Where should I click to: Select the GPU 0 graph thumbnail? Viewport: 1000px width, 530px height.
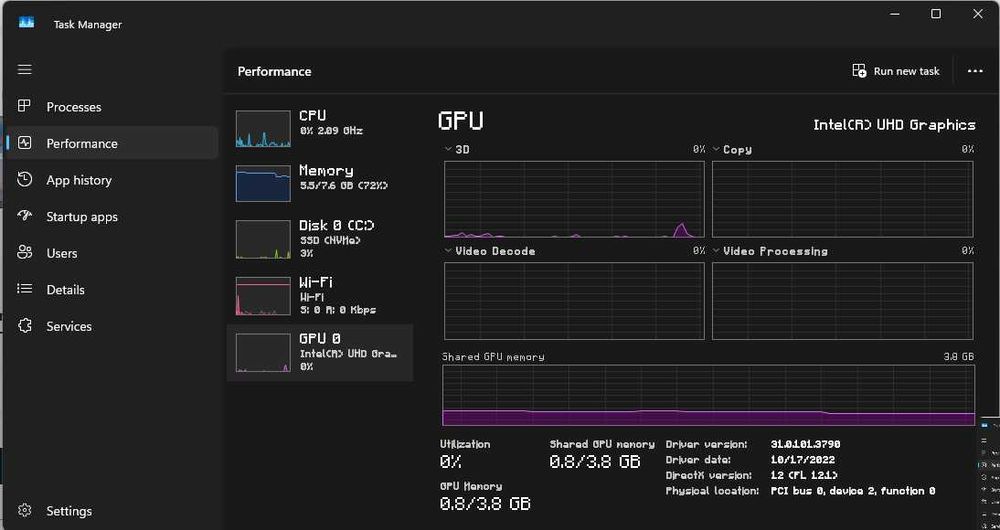(263, 352)
